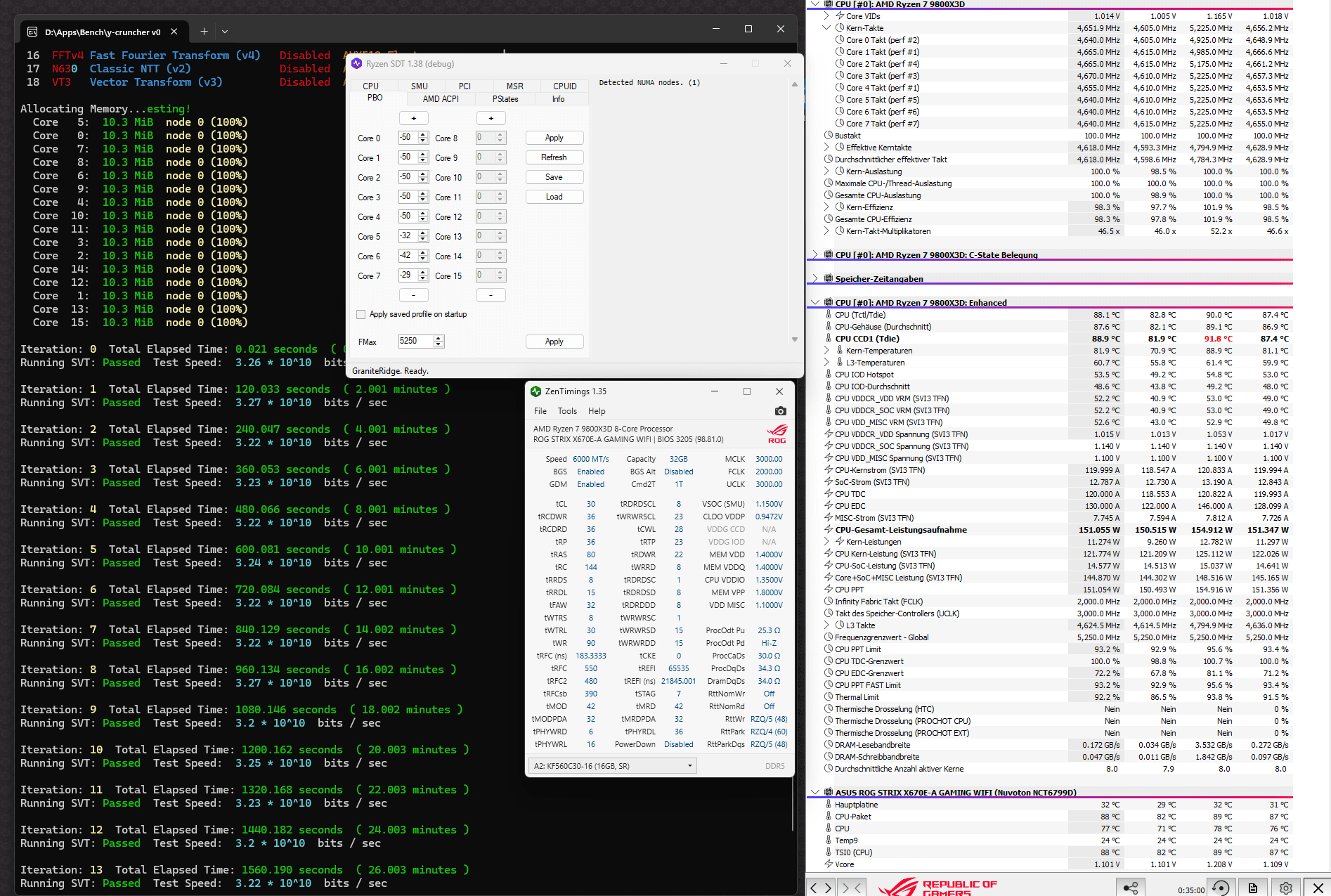
Task: Close HWiNFO sensors with bottom X button
Action: [x=1318, y=888]
